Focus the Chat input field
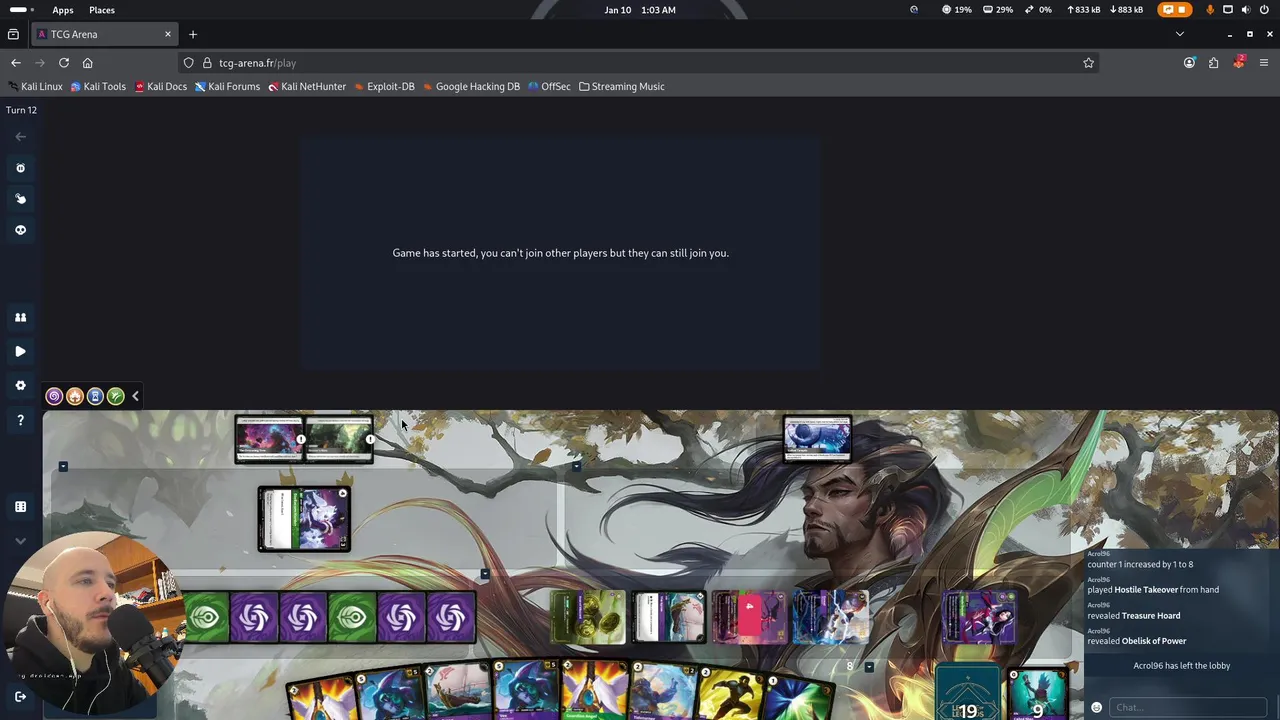The height and width of the screenshot is (720, 1280). pyautogui.click(x=1188, y=707)
